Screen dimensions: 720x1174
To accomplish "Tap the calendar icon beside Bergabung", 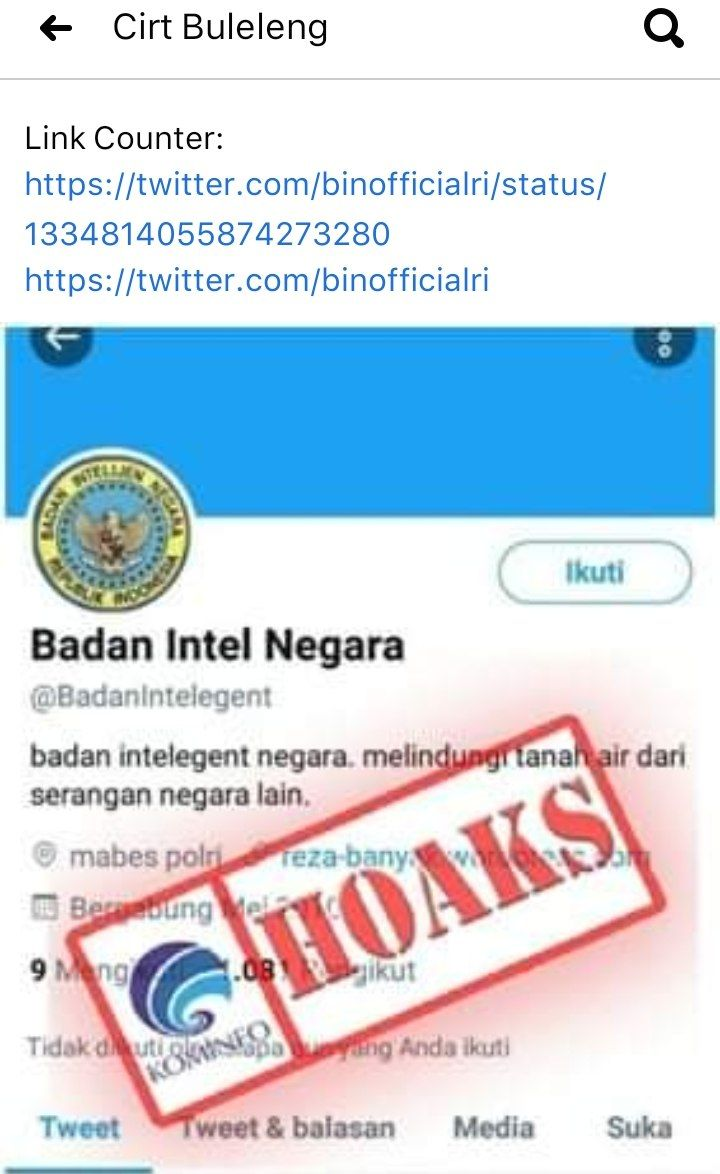I will (45, 907).
